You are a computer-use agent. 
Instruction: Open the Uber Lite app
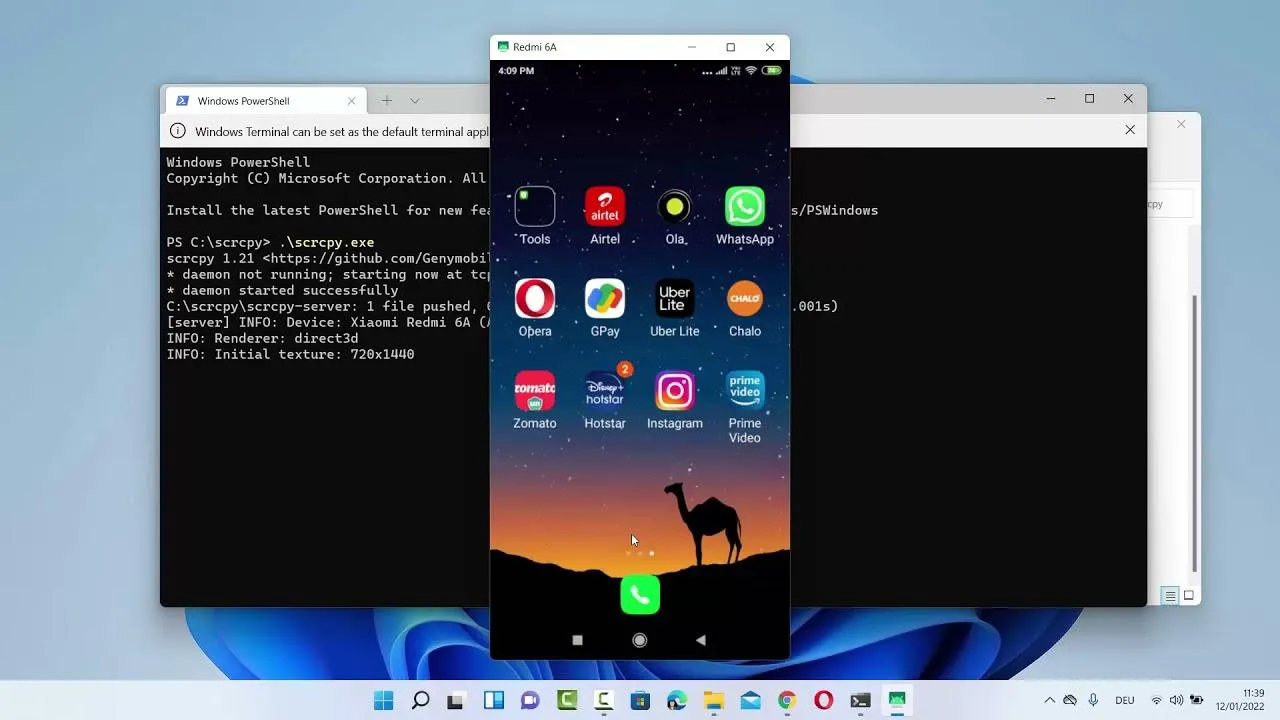point(675,299)
